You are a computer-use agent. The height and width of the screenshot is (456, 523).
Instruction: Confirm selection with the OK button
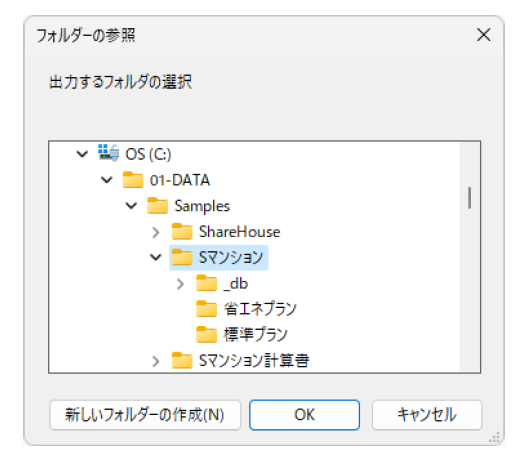click(x=304, y=415)
